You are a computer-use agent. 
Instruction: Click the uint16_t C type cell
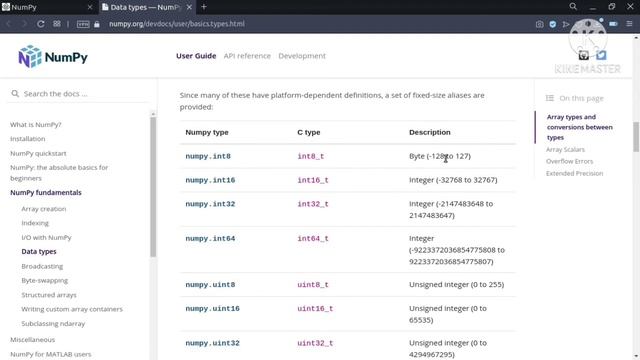(x=315, y=309)
